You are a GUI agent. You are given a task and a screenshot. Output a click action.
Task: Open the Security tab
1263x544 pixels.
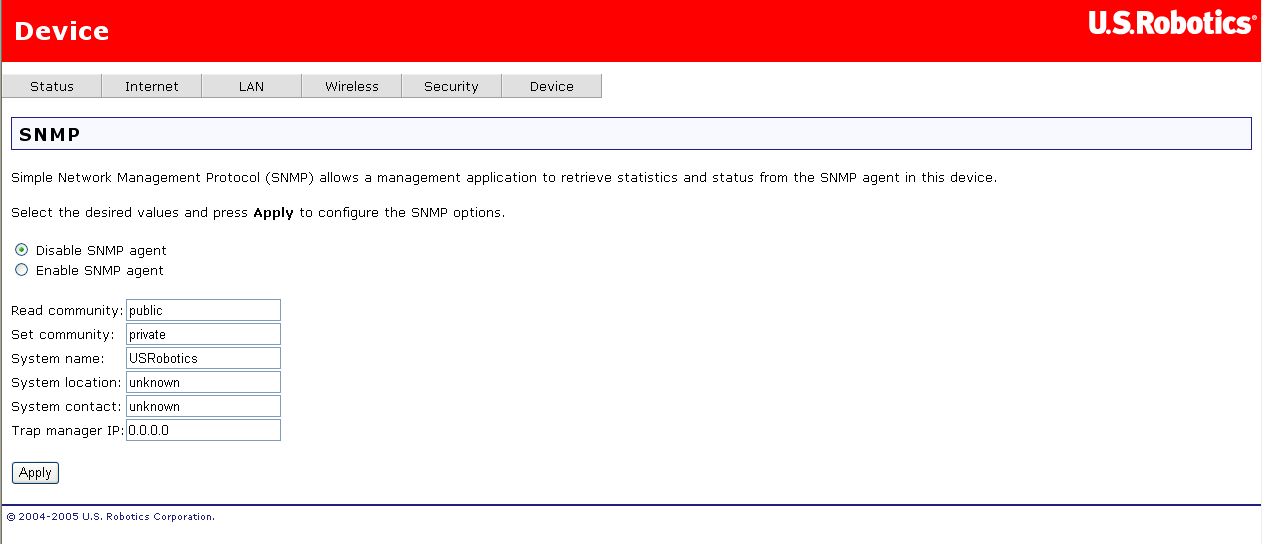(x=452, y=86)
